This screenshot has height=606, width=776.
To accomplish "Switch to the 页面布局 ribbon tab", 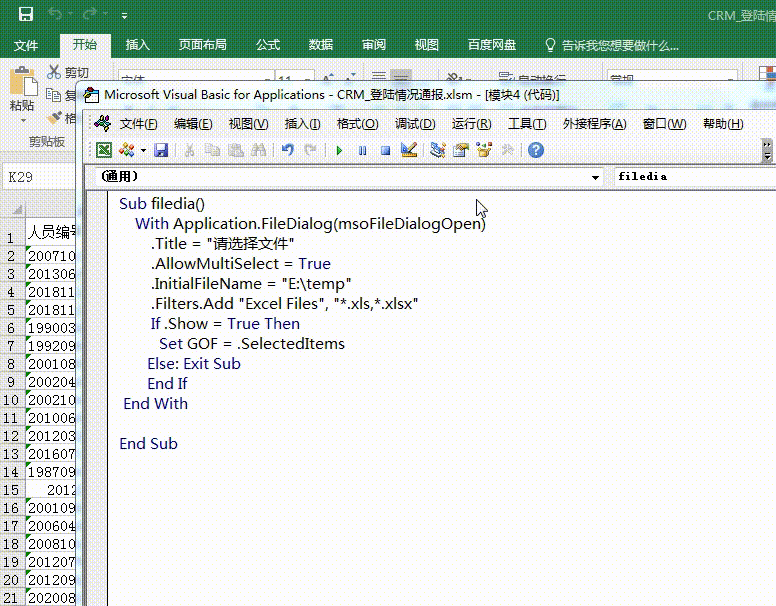I will tap(202, 45).
